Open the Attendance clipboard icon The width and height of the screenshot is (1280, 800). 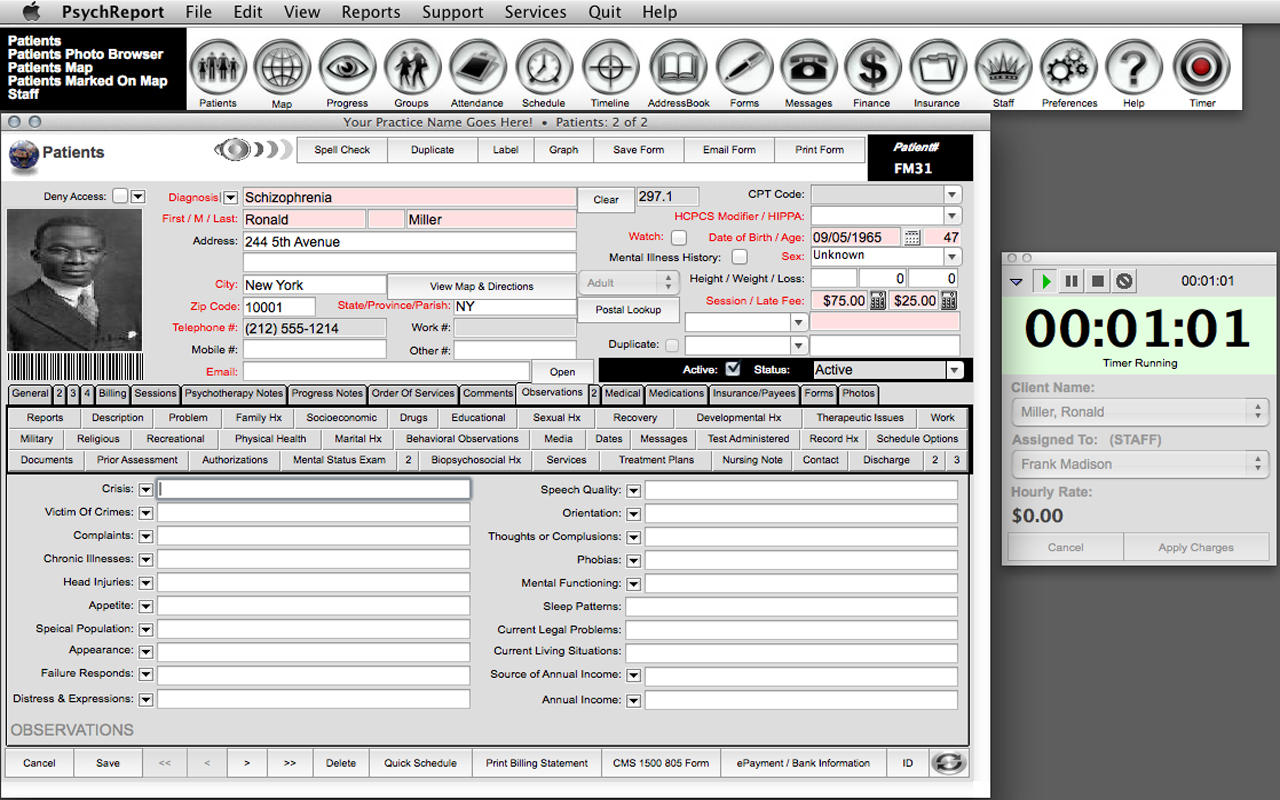coord(477,67)
